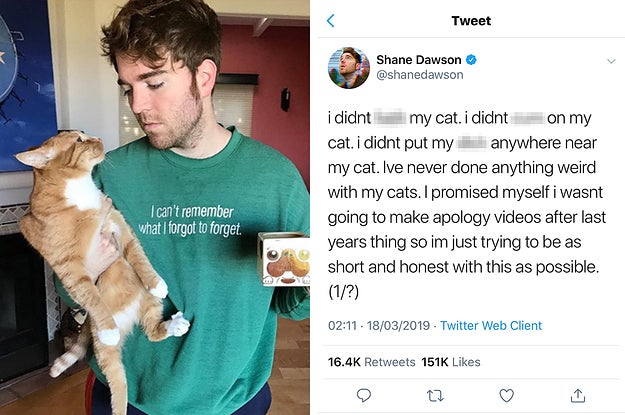Retweet this tweet using the arrows icon
Image resolution: width=625 pixels, height=415 pixels.
pyautogui.click(x=435, y=396)
